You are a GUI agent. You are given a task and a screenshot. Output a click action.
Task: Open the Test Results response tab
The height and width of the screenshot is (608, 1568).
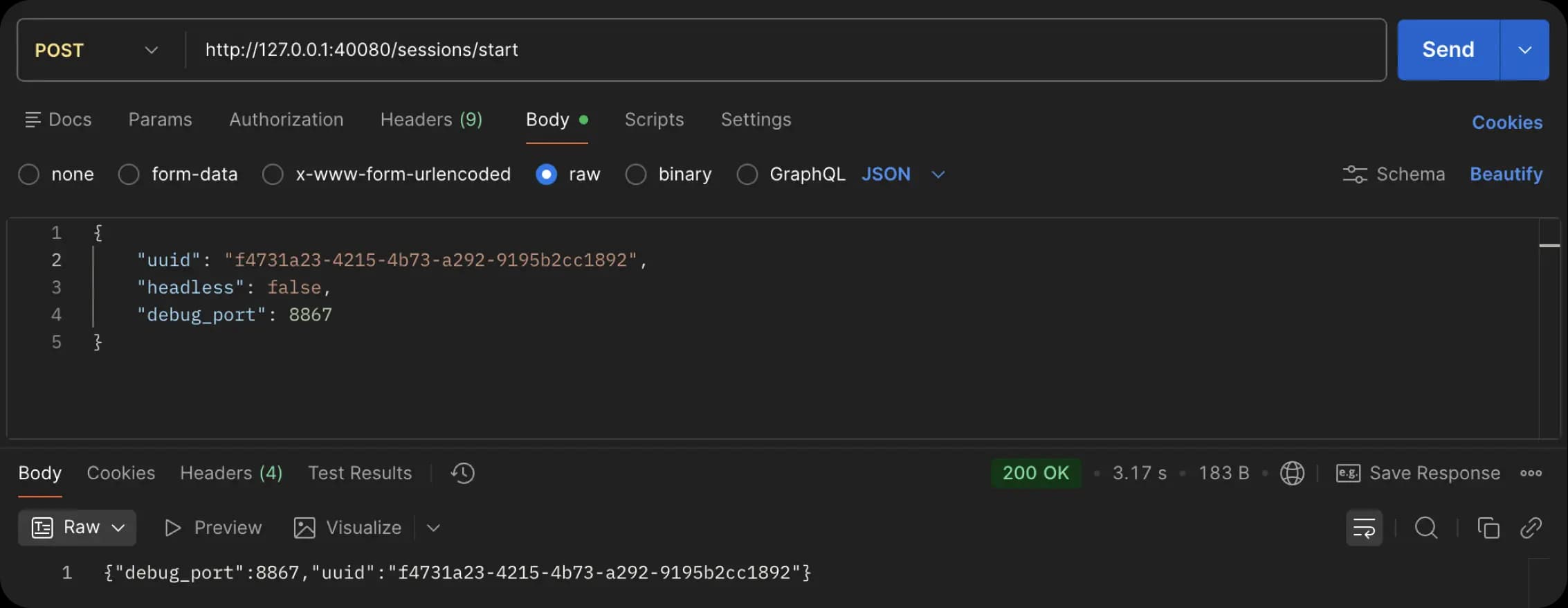359,473
